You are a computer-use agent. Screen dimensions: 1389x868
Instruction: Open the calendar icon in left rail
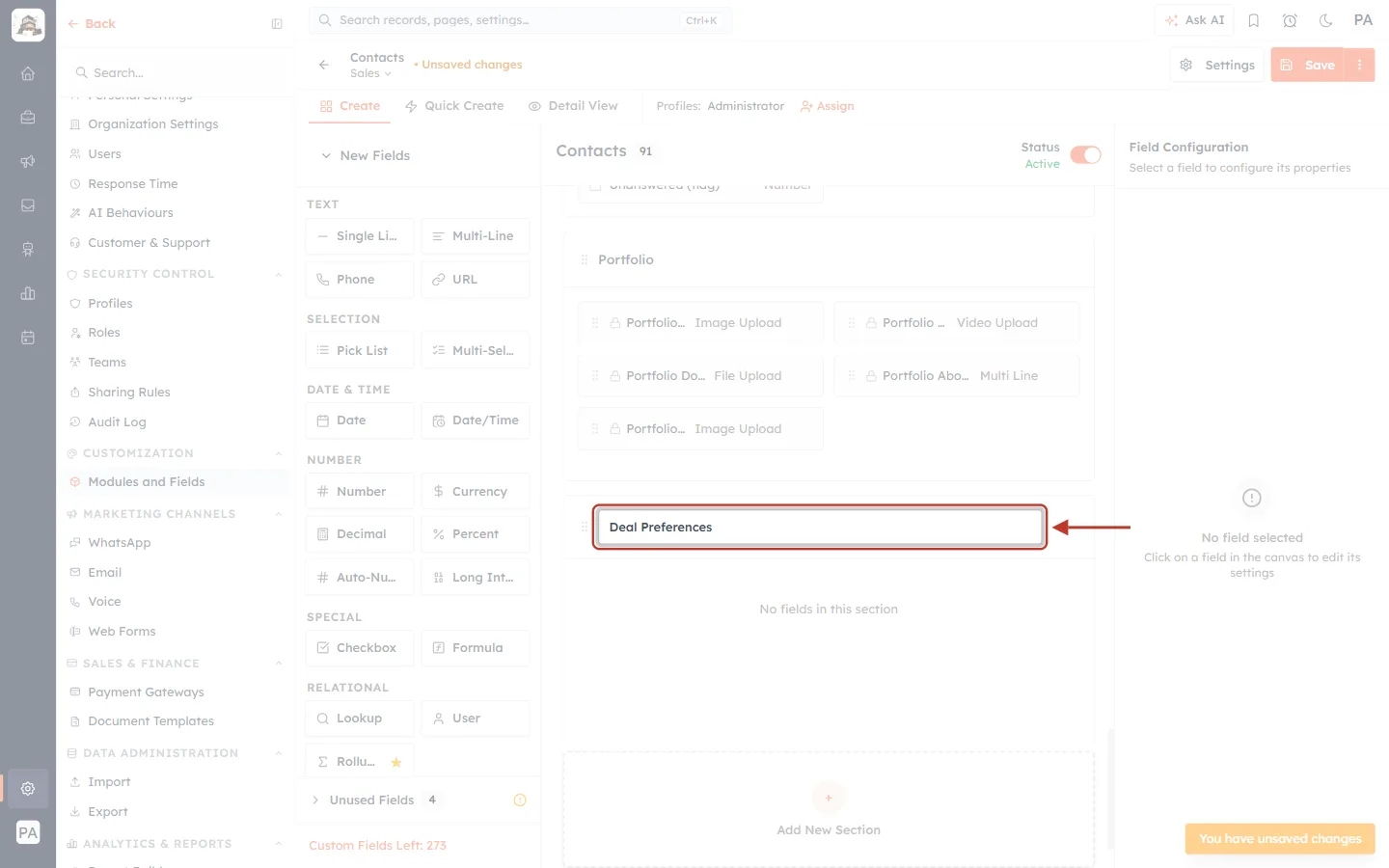pos(28,338)
